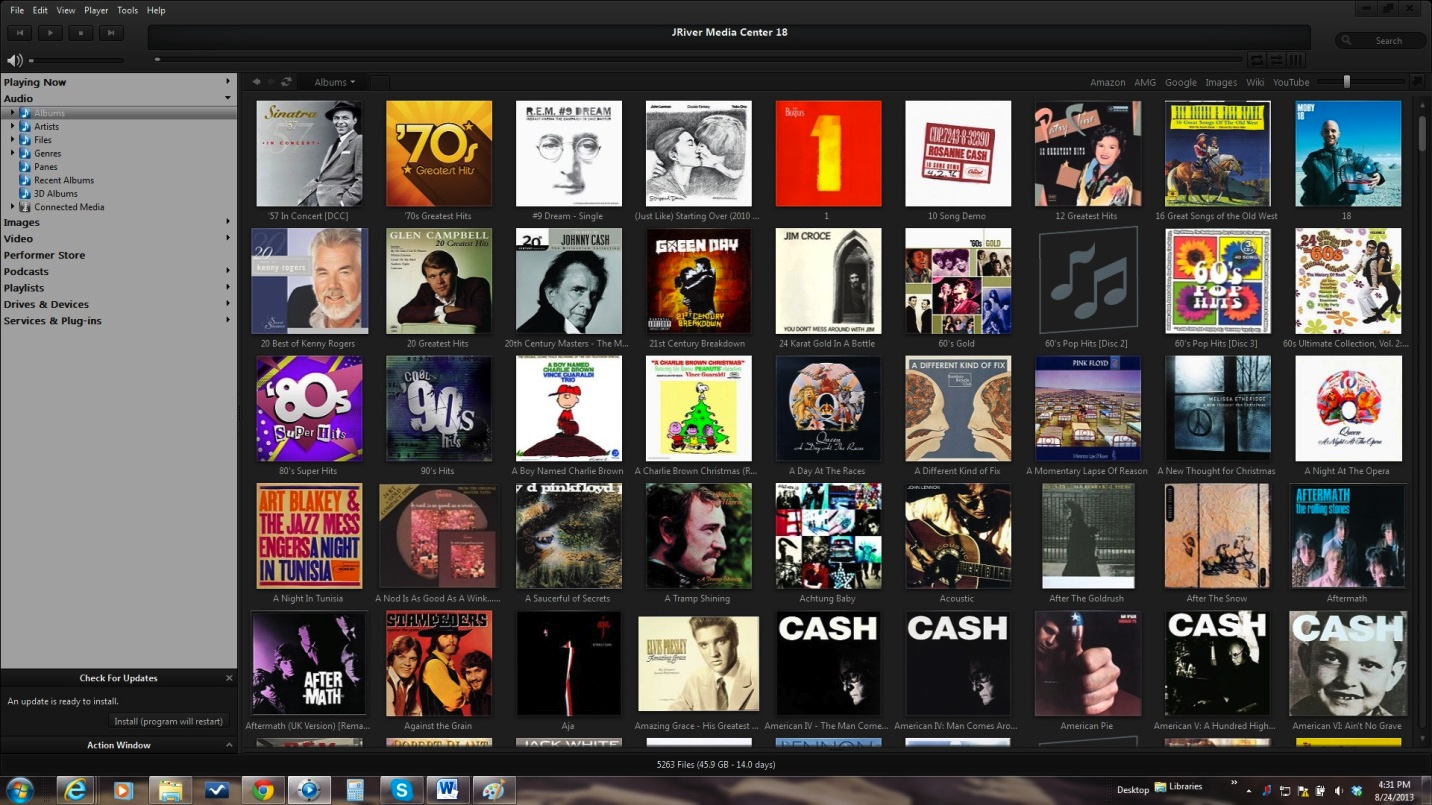Image resolution: width=1432 pixels, height=805 pixels.
Task: Open the Amazon link
Action: 1107,83
